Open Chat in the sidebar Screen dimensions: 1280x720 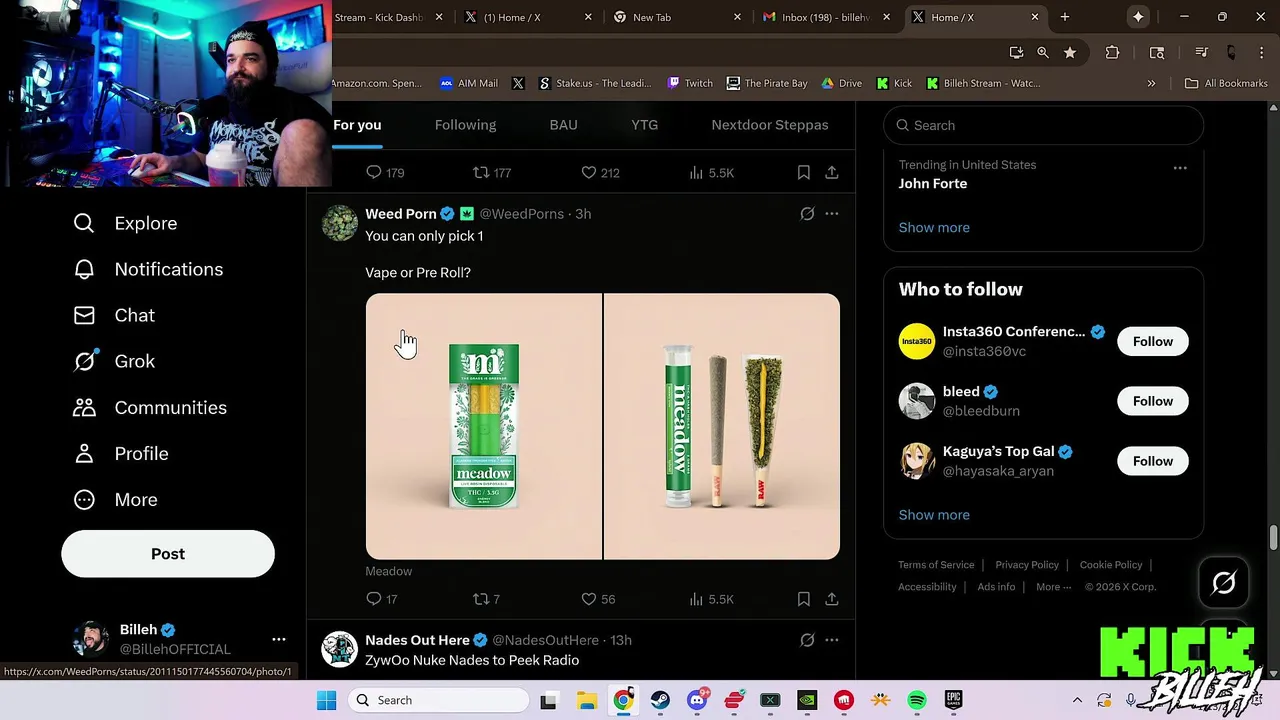tap(114, 315)
